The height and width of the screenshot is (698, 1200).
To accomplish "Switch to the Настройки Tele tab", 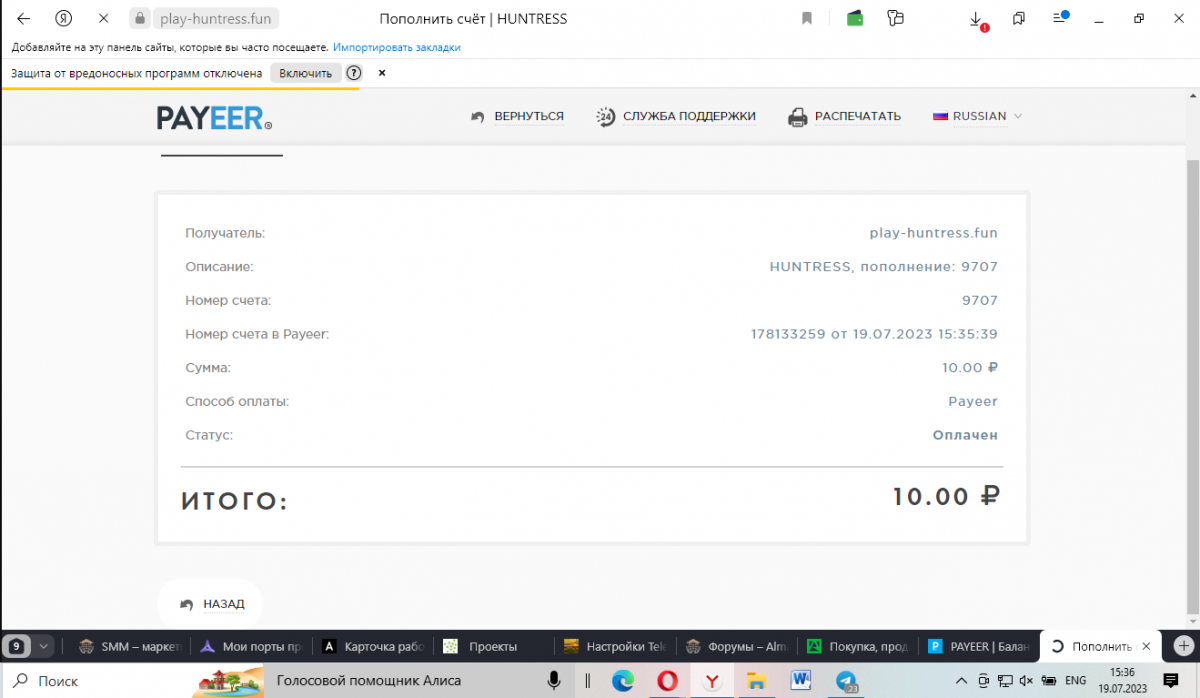I will [616, 646].
